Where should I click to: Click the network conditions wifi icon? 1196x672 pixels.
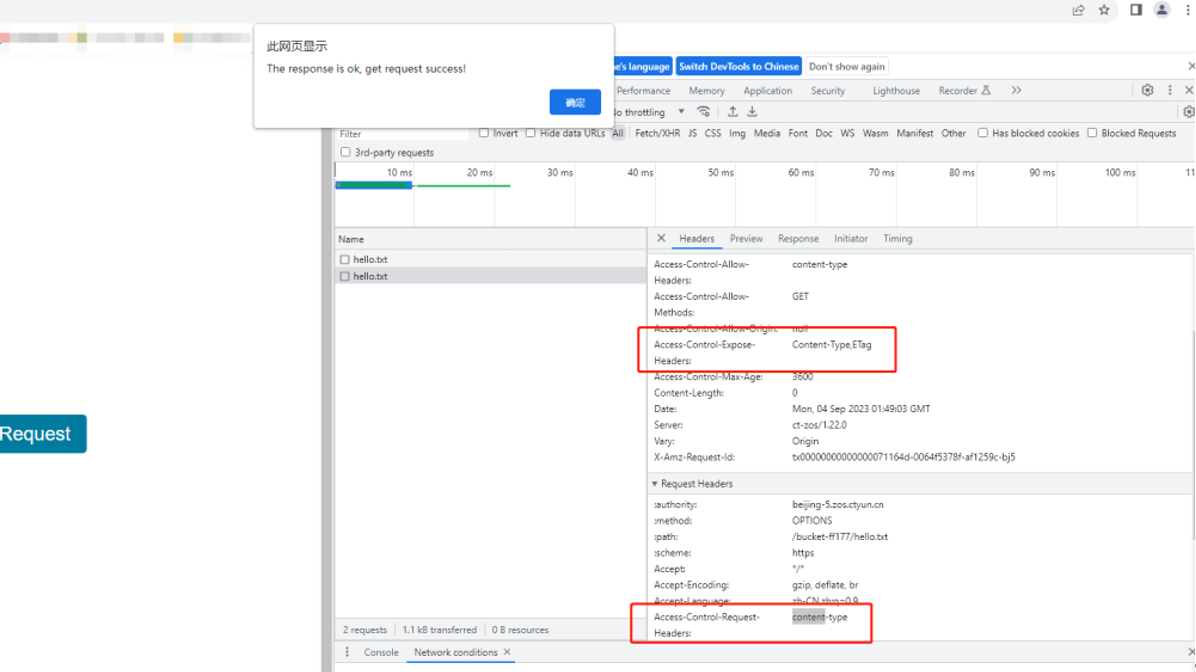pos(704,112)
